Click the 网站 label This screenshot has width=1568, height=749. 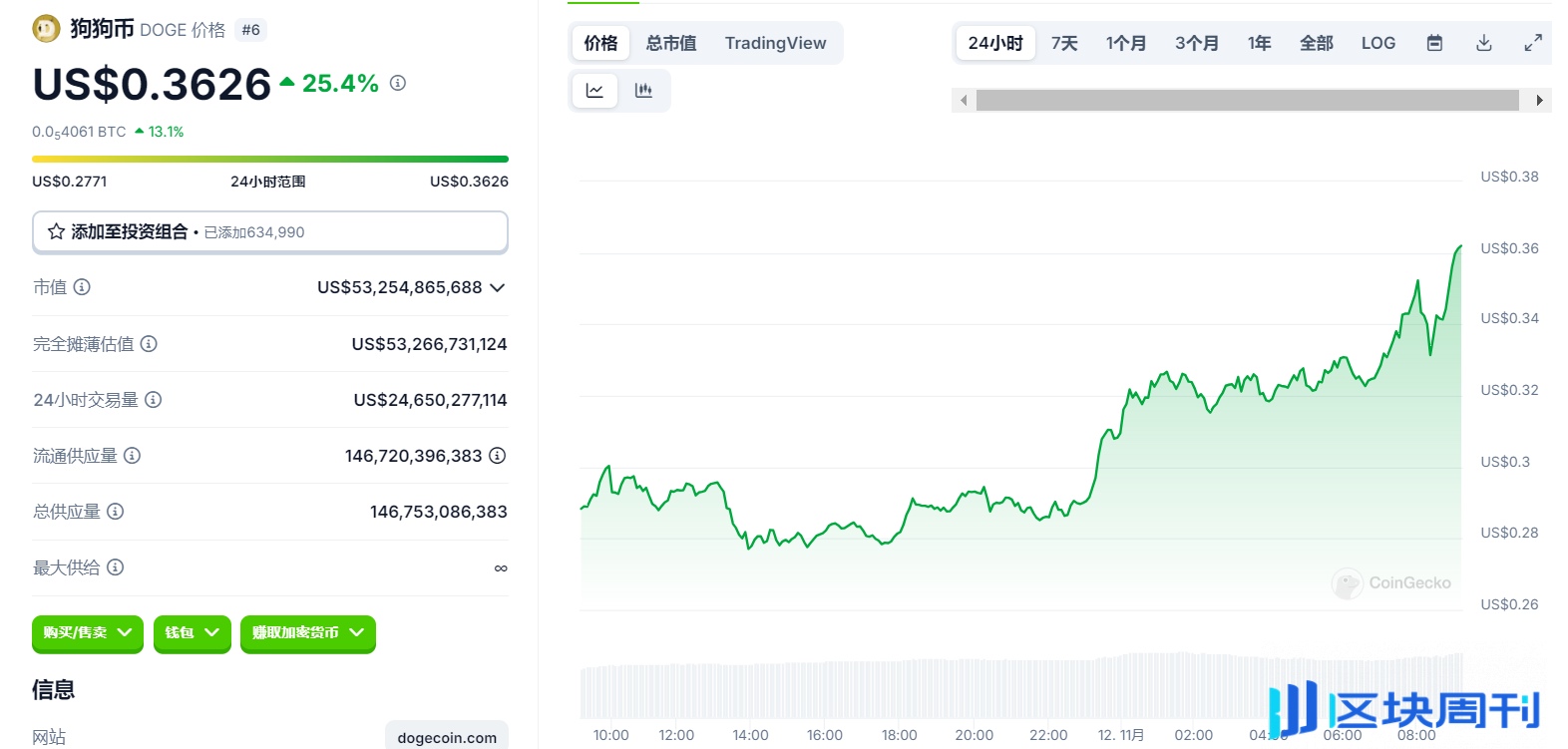point(49,737)
